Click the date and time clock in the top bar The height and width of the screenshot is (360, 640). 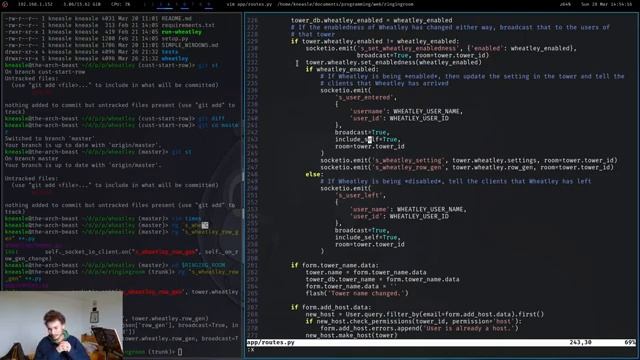pos(606,4)
